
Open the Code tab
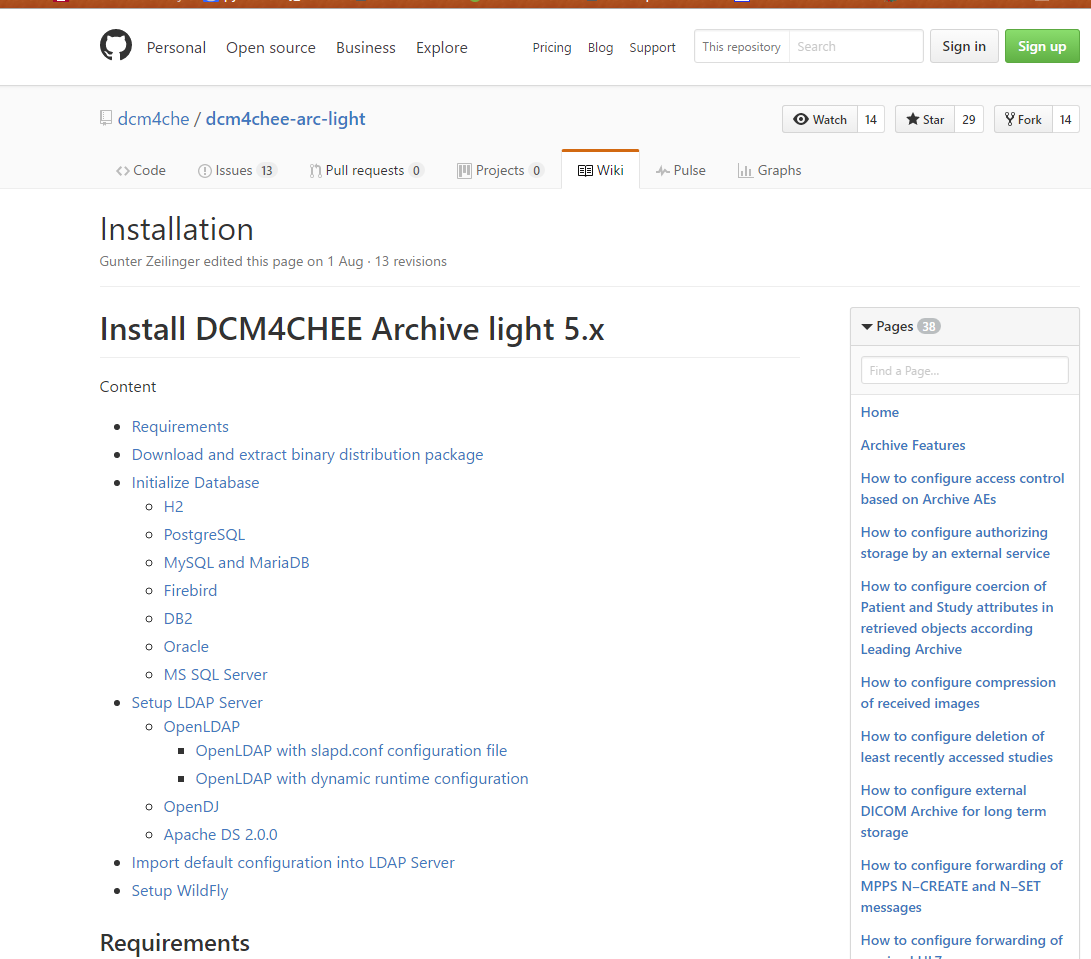click(x=141, y=171)
